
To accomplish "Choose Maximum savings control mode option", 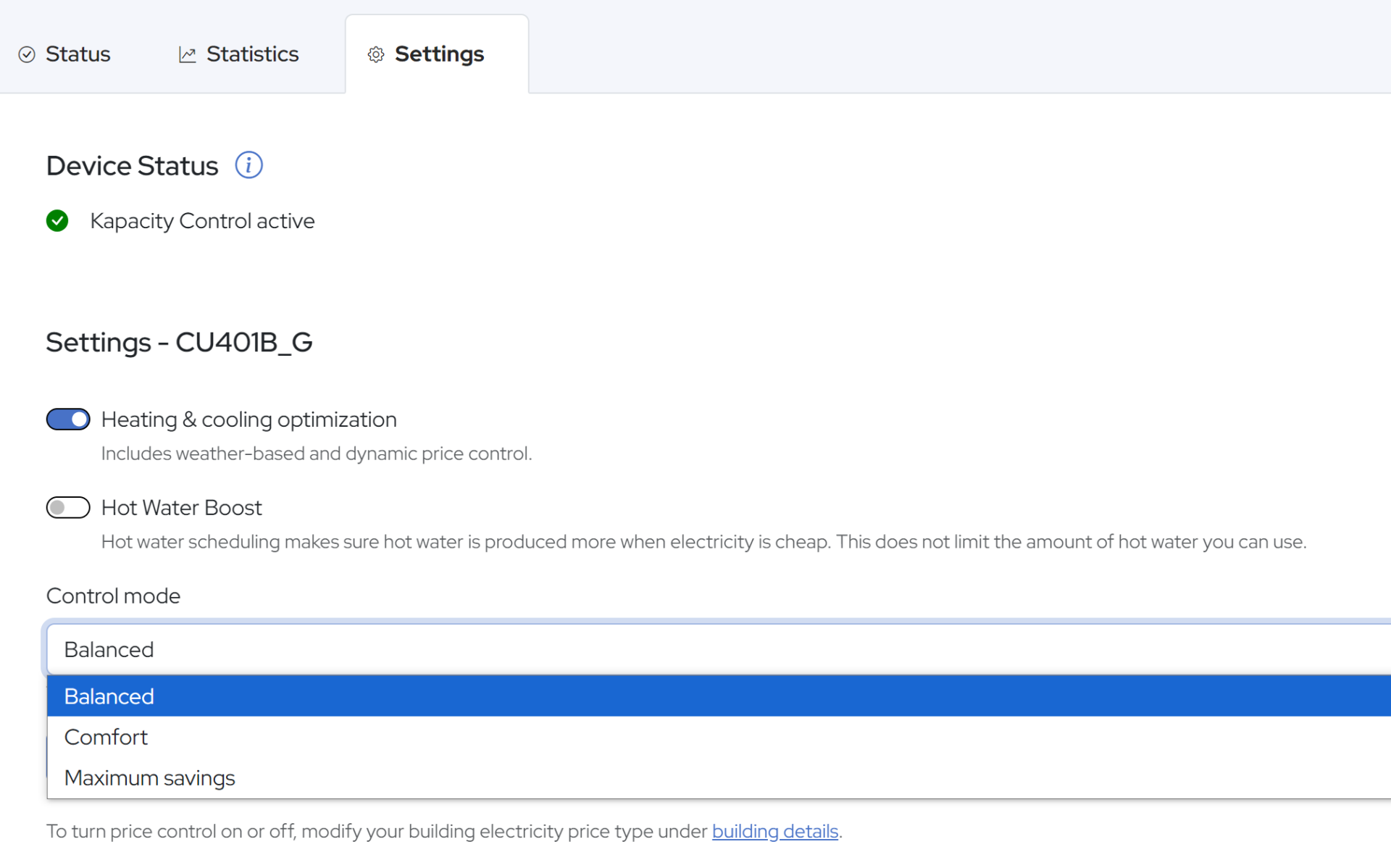I will [x=149, y=777].
